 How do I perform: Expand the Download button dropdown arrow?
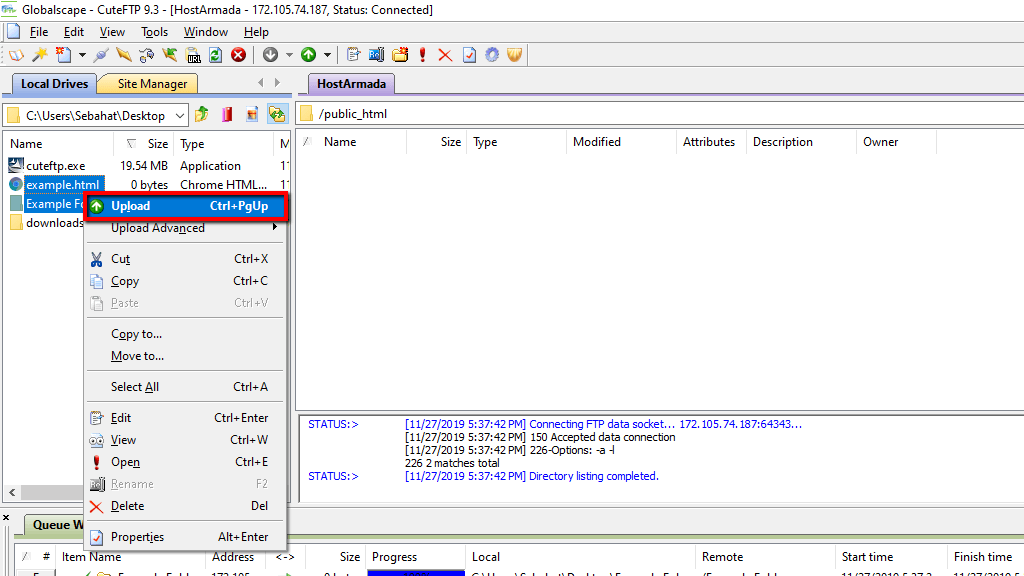tap(289, 55)
